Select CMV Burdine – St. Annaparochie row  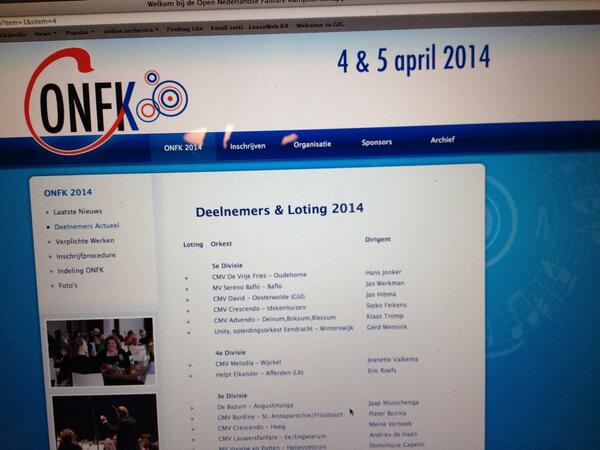point(280,416)
